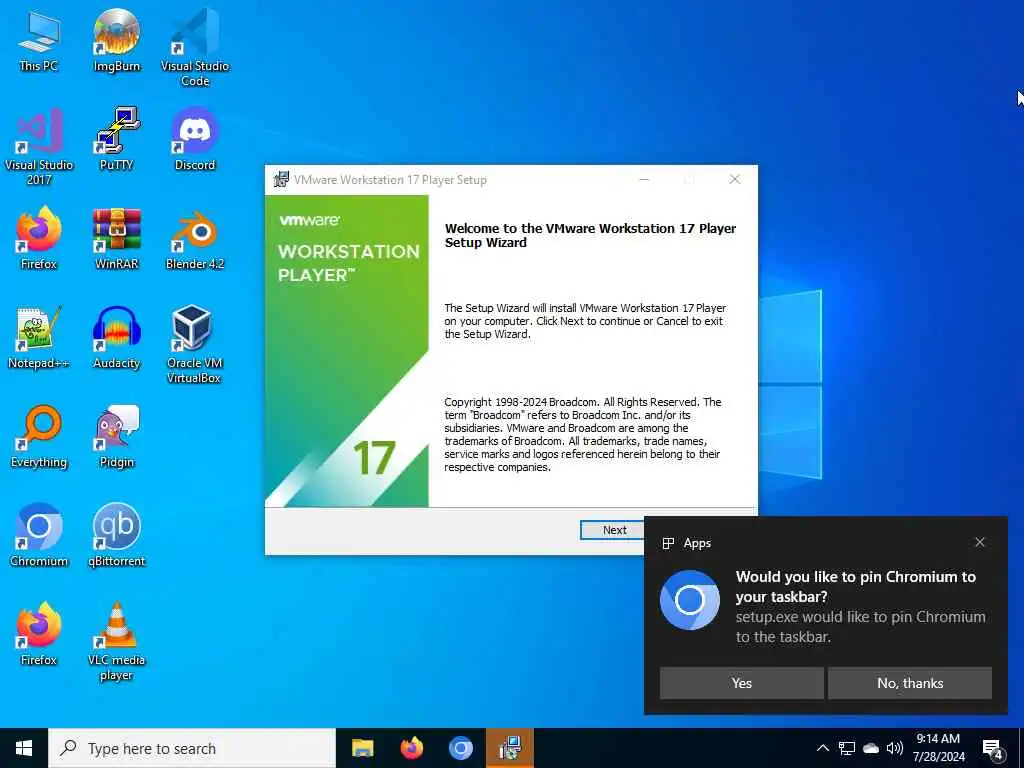Click the Audacity desktop shortcut

pyautogui.click(x=116, y=337)
